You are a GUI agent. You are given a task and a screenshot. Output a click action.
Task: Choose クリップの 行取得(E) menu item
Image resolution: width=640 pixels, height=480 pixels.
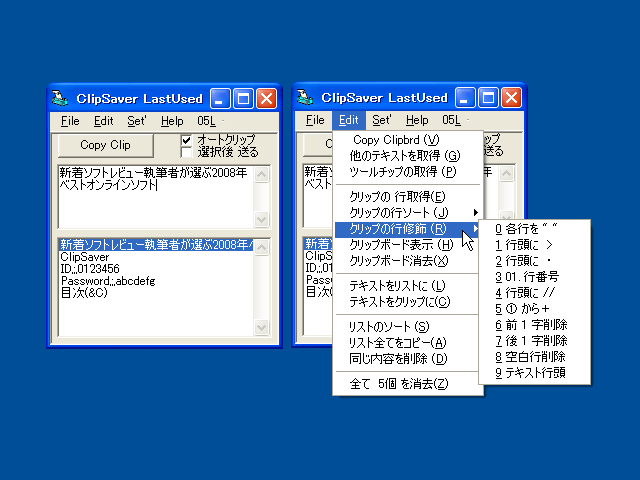[407, 197]
